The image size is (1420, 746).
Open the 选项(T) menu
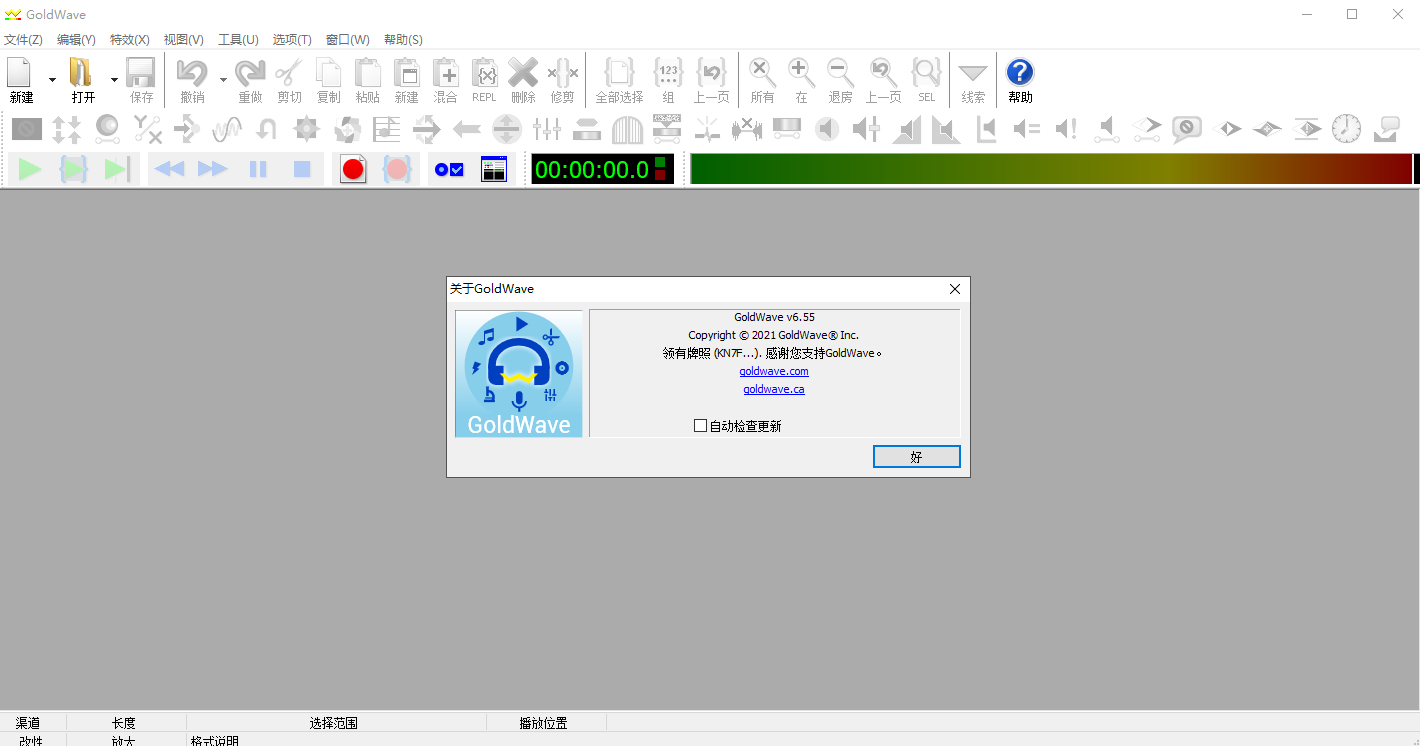click(292, 40)
